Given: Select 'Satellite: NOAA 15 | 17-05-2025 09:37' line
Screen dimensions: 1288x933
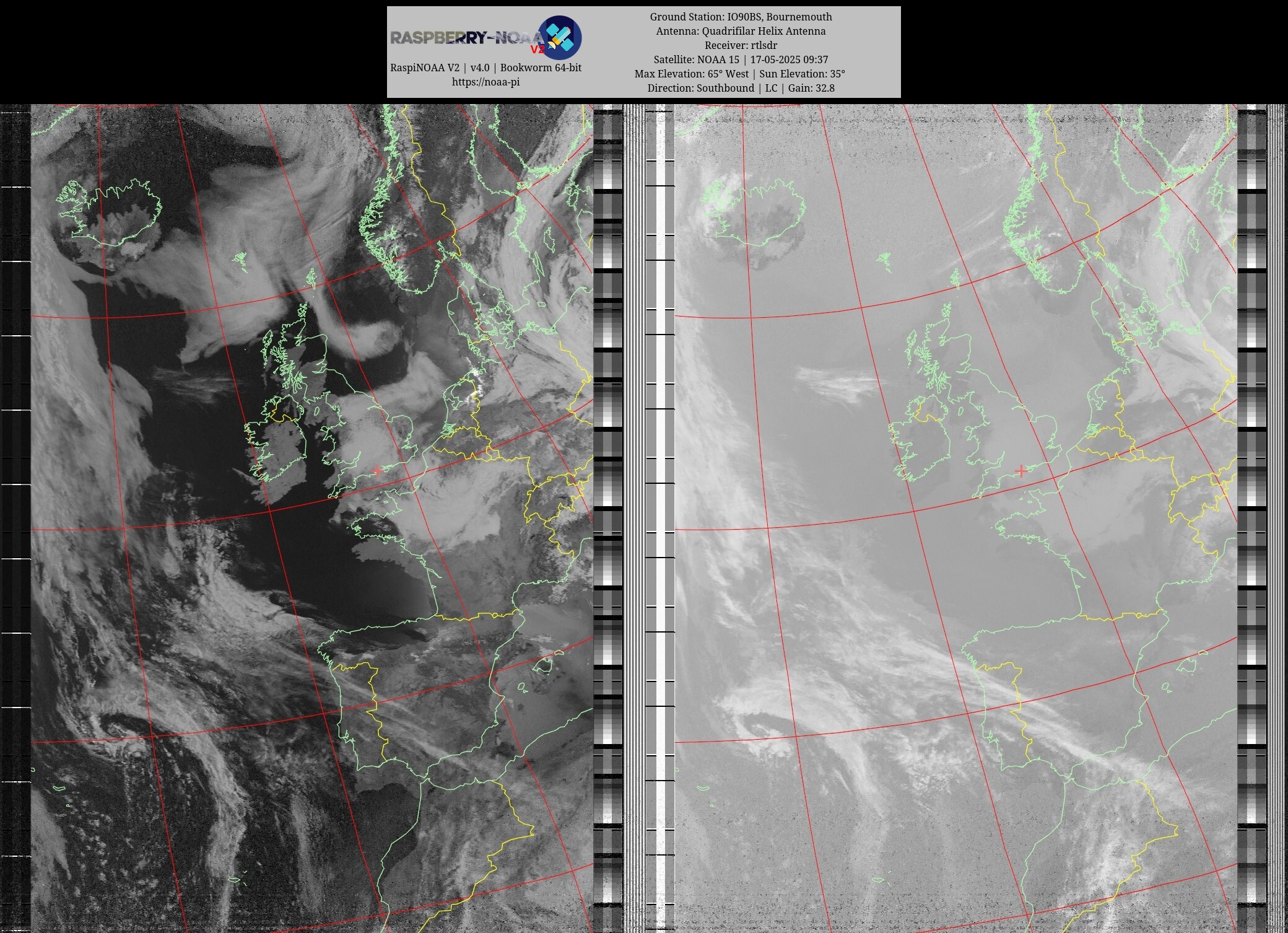Looking at the screenshot, I should coord(741,59).
